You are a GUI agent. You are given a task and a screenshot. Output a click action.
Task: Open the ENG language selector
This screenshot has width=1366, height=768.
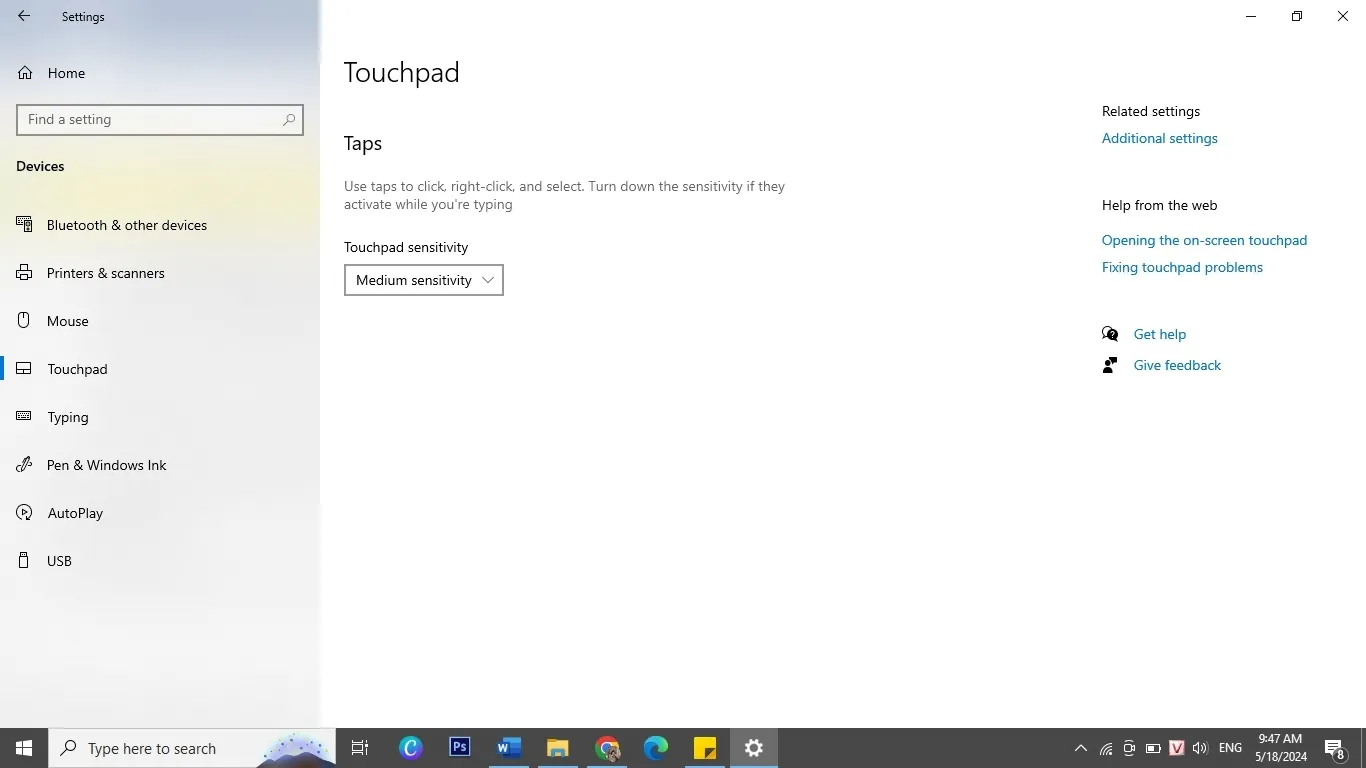(x=1229, y=748)
